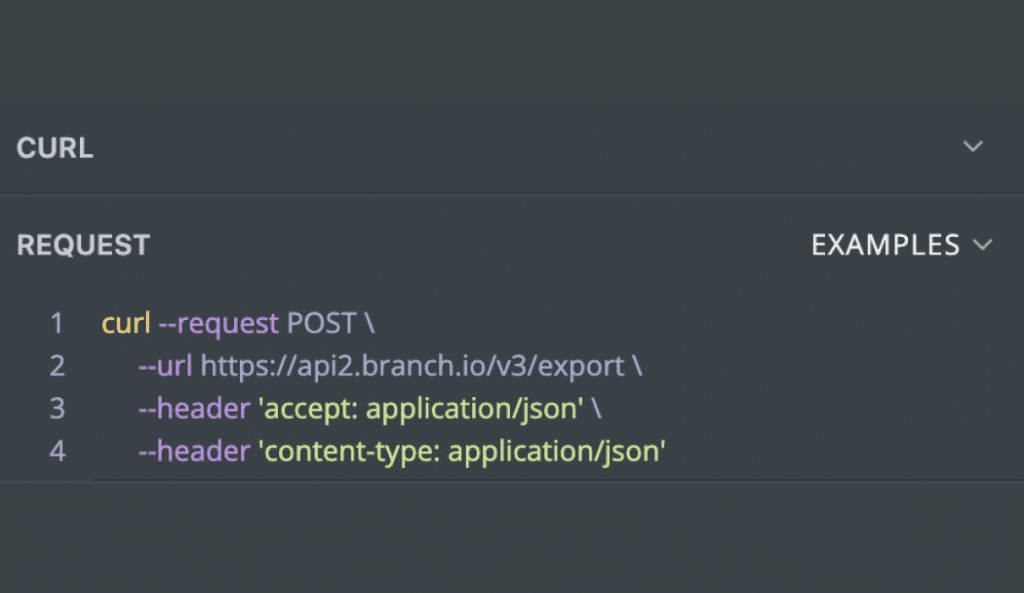Click the --header flag on line 4
This screenshot has height=593, width=1024.
[194, 452]
